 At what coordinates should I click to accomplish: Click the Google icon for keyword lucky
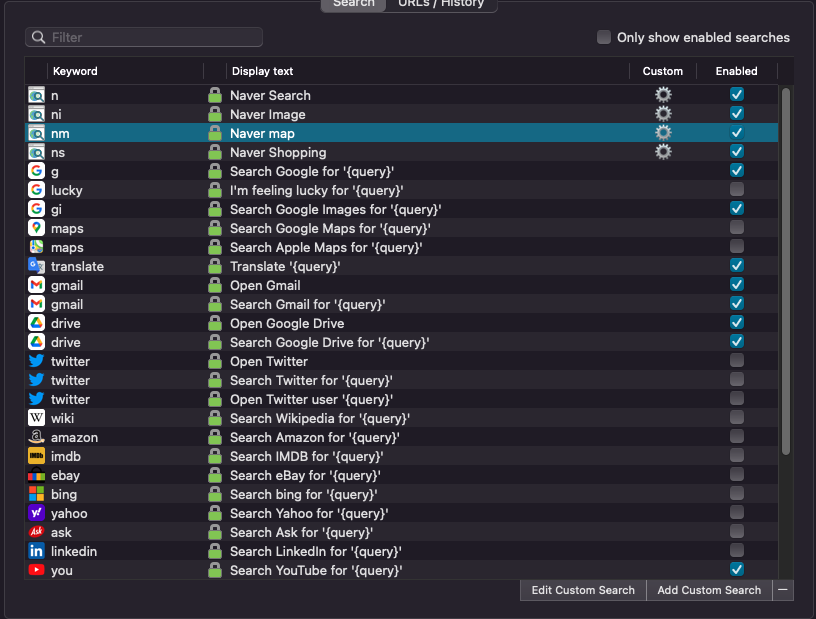pos(36,191)
